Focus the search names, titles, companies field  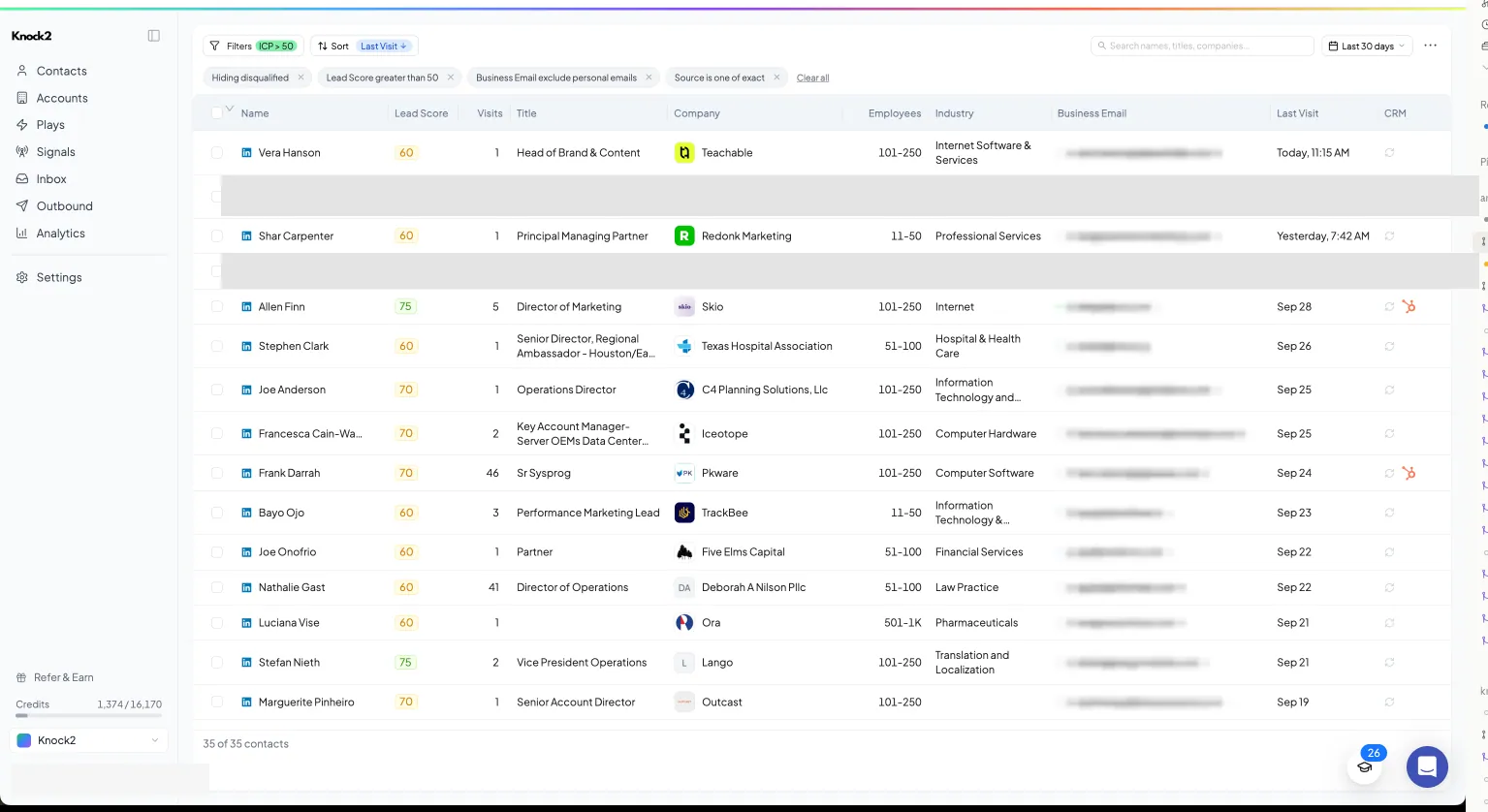[1202, 46]
